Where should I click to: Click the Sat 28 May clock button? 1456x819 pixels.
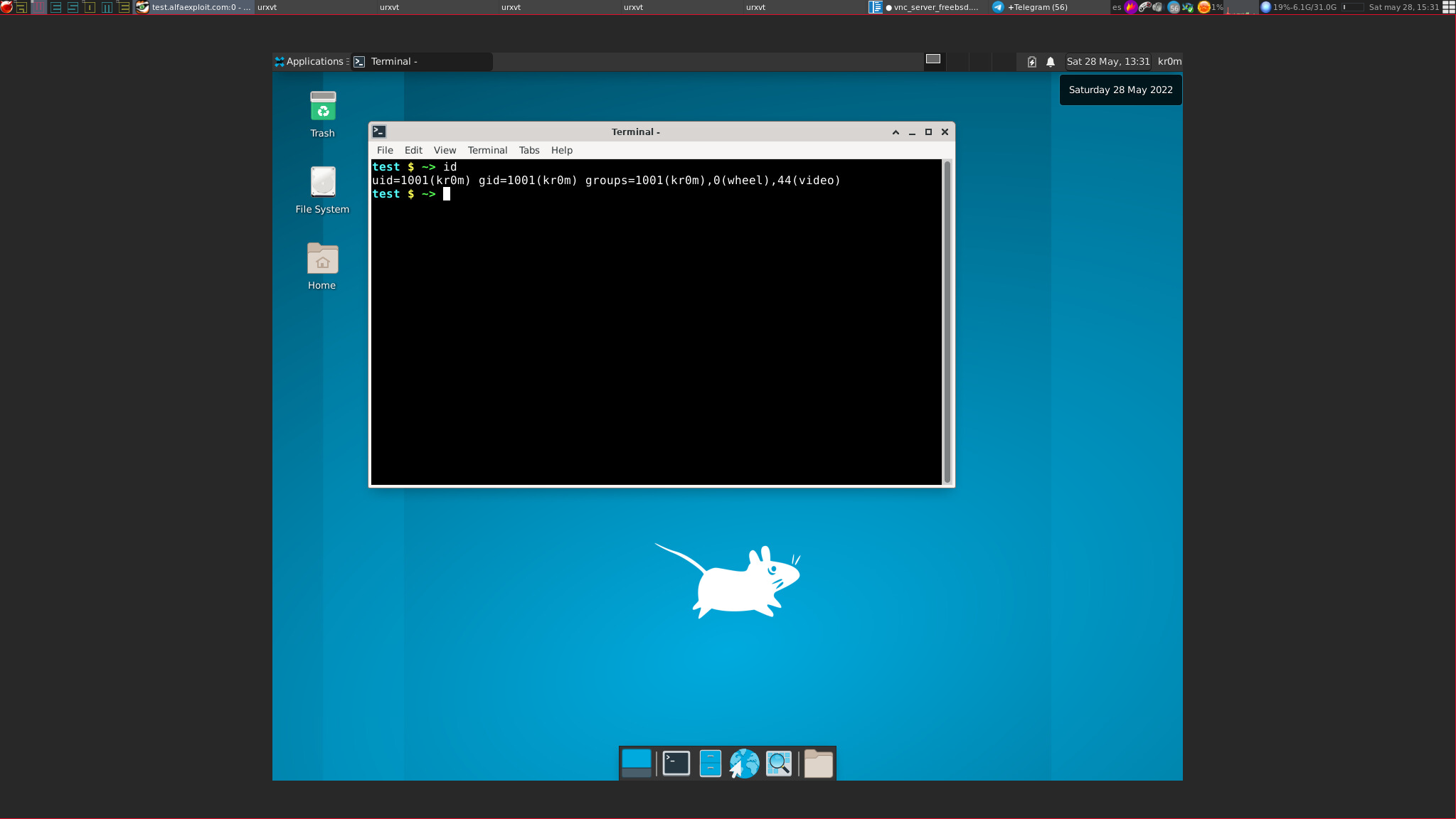(1107, 62)
